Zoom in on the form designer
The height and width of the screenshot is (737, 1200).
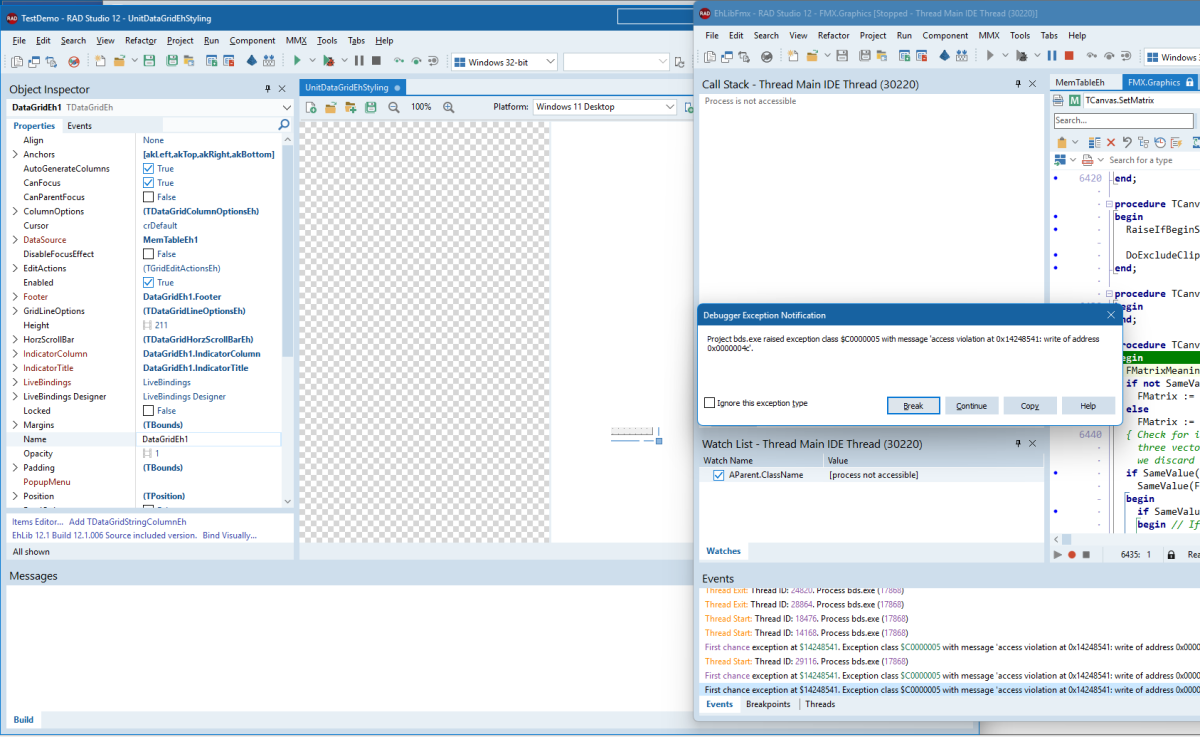tap(448, 107)
